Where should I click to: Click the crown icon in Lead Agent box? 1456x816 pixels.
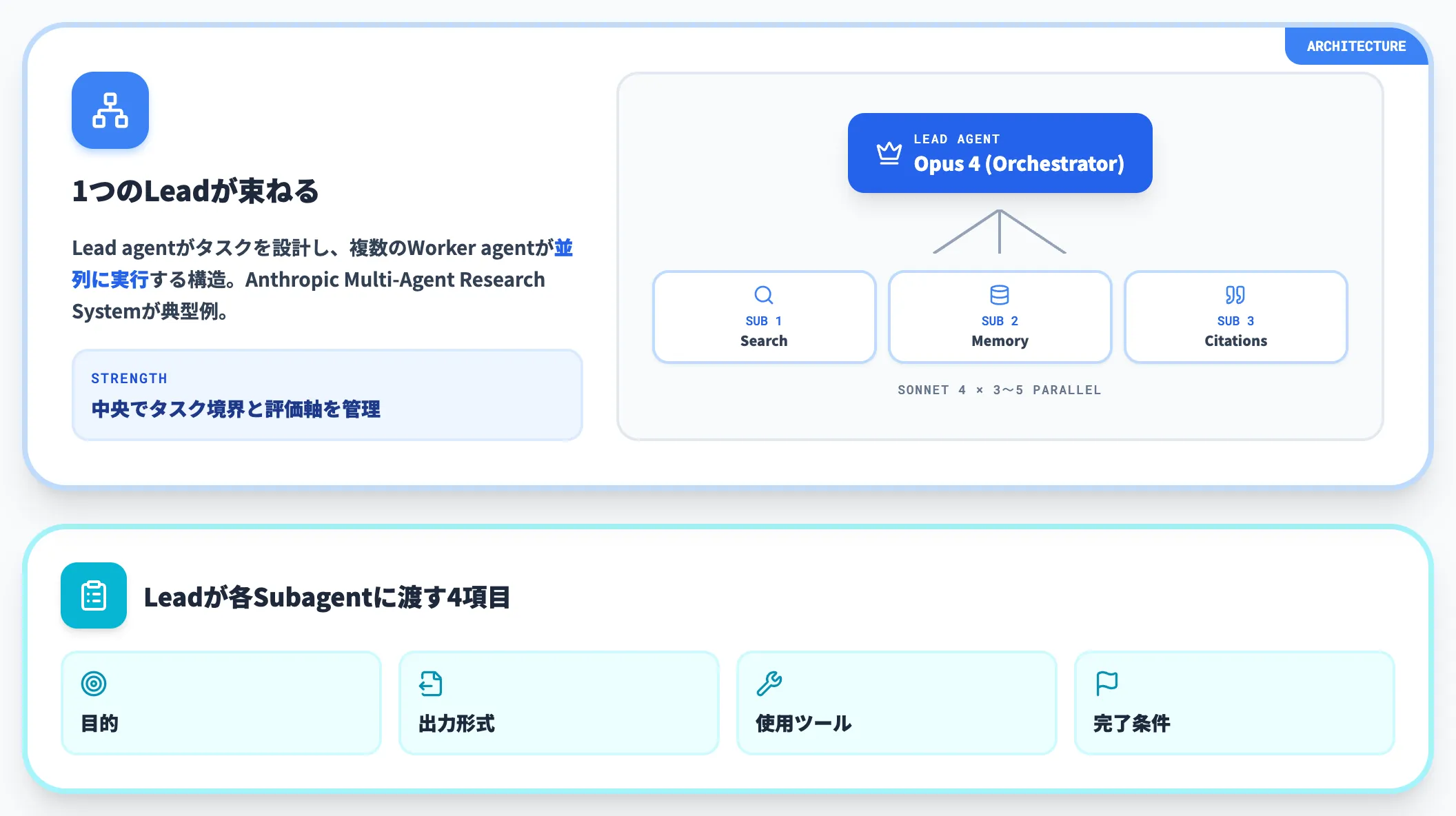click(x=889, y=153)
